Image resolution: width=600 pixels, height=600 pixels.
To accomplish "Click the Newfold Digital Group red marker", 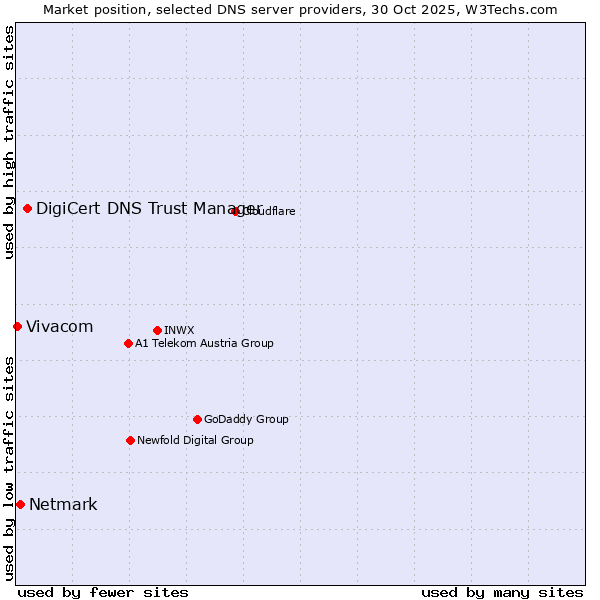I will point(130,440).
